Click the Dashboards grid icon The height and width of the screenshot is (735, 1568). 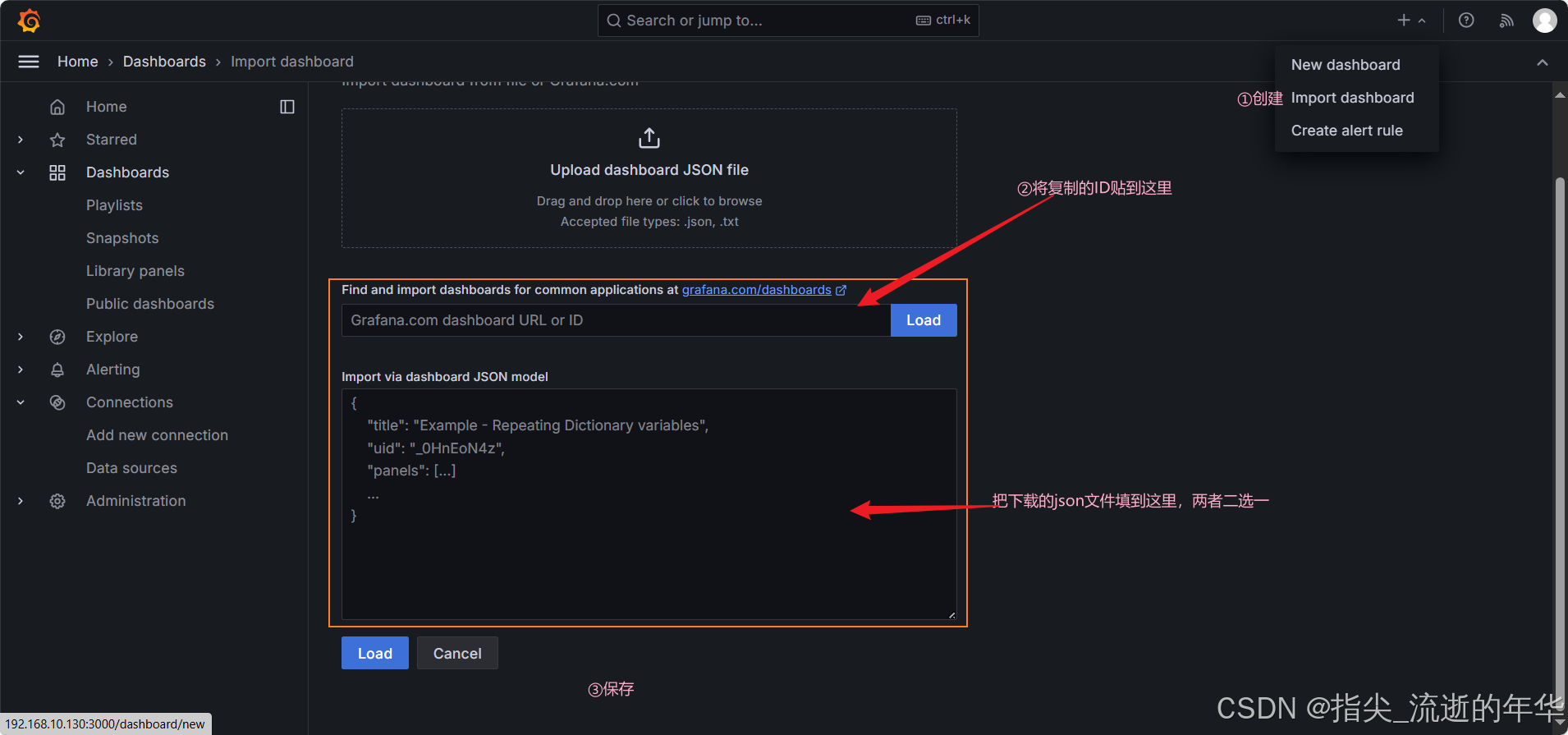57,172
